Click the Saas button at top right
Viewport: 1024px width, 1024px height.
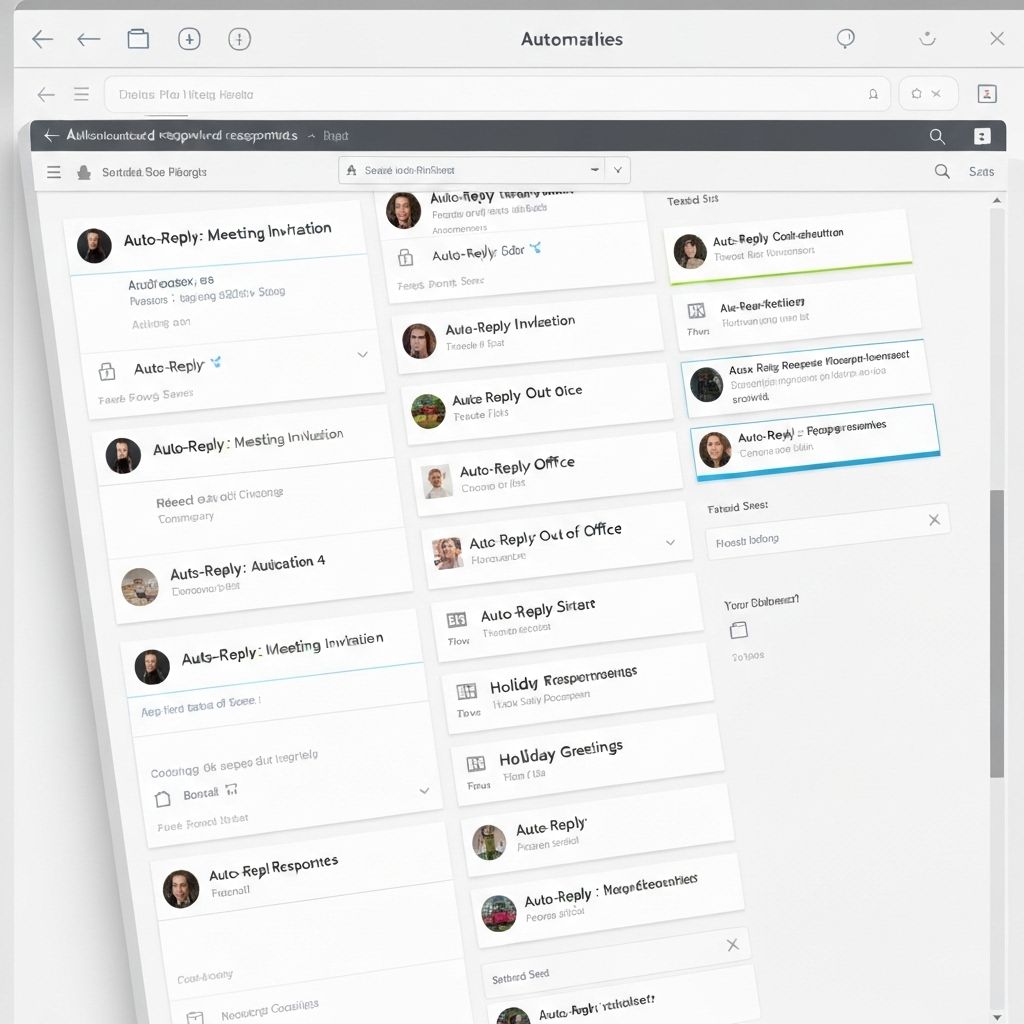coord(981,172)
